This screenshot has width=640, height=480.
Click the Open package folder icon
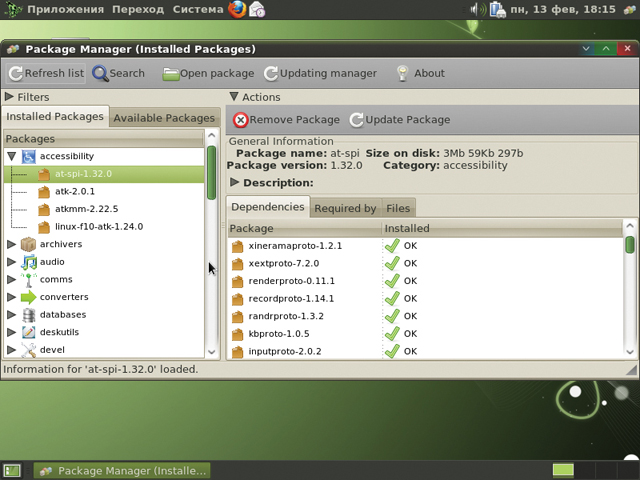point(171,73)
